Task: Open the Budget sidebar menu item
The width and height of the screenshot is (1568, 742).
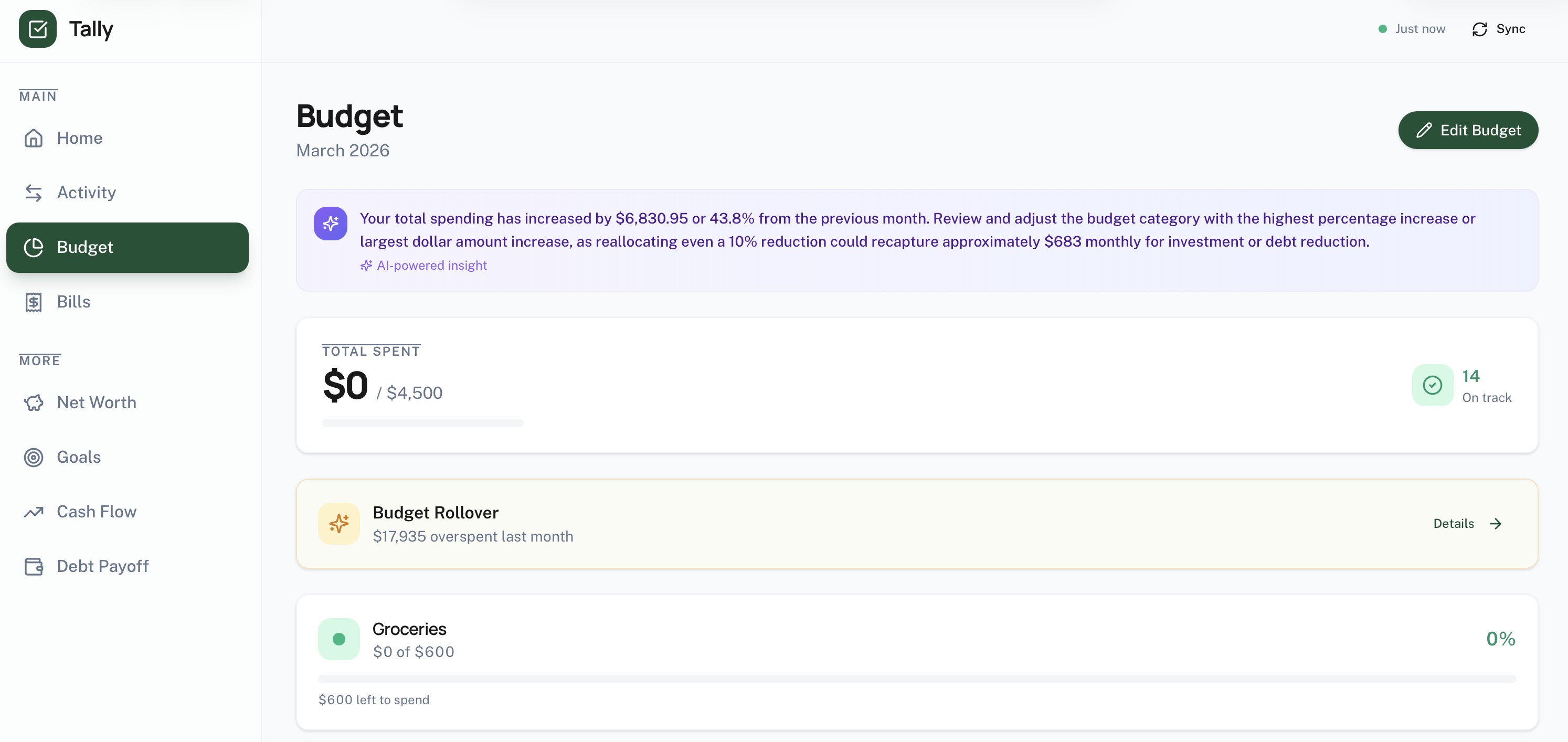Action: pos(127,247)
